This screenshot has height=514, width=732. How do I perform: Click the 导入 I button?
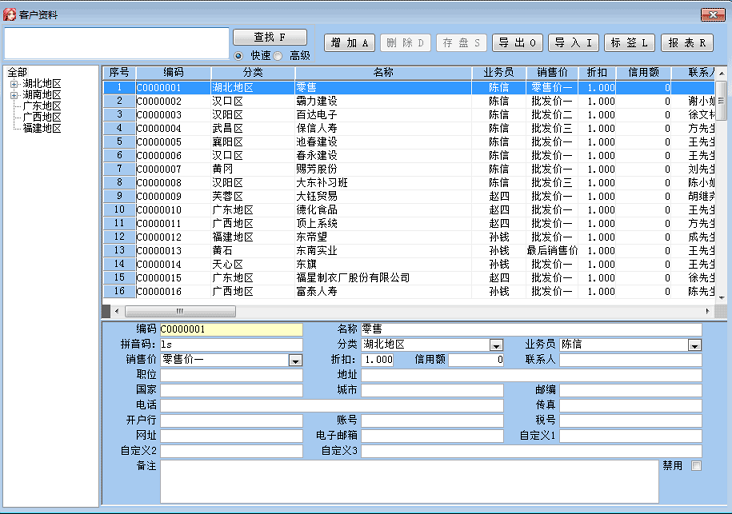point(573,43)
